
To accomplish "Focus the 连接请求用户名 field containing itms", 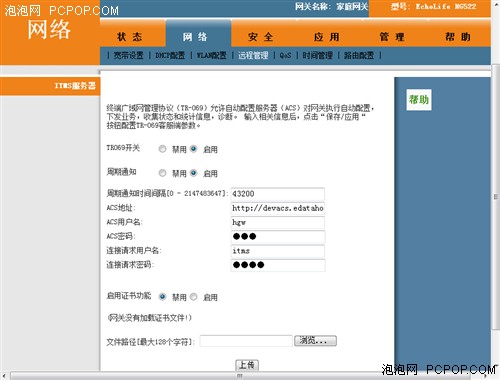I will [278, 251].
